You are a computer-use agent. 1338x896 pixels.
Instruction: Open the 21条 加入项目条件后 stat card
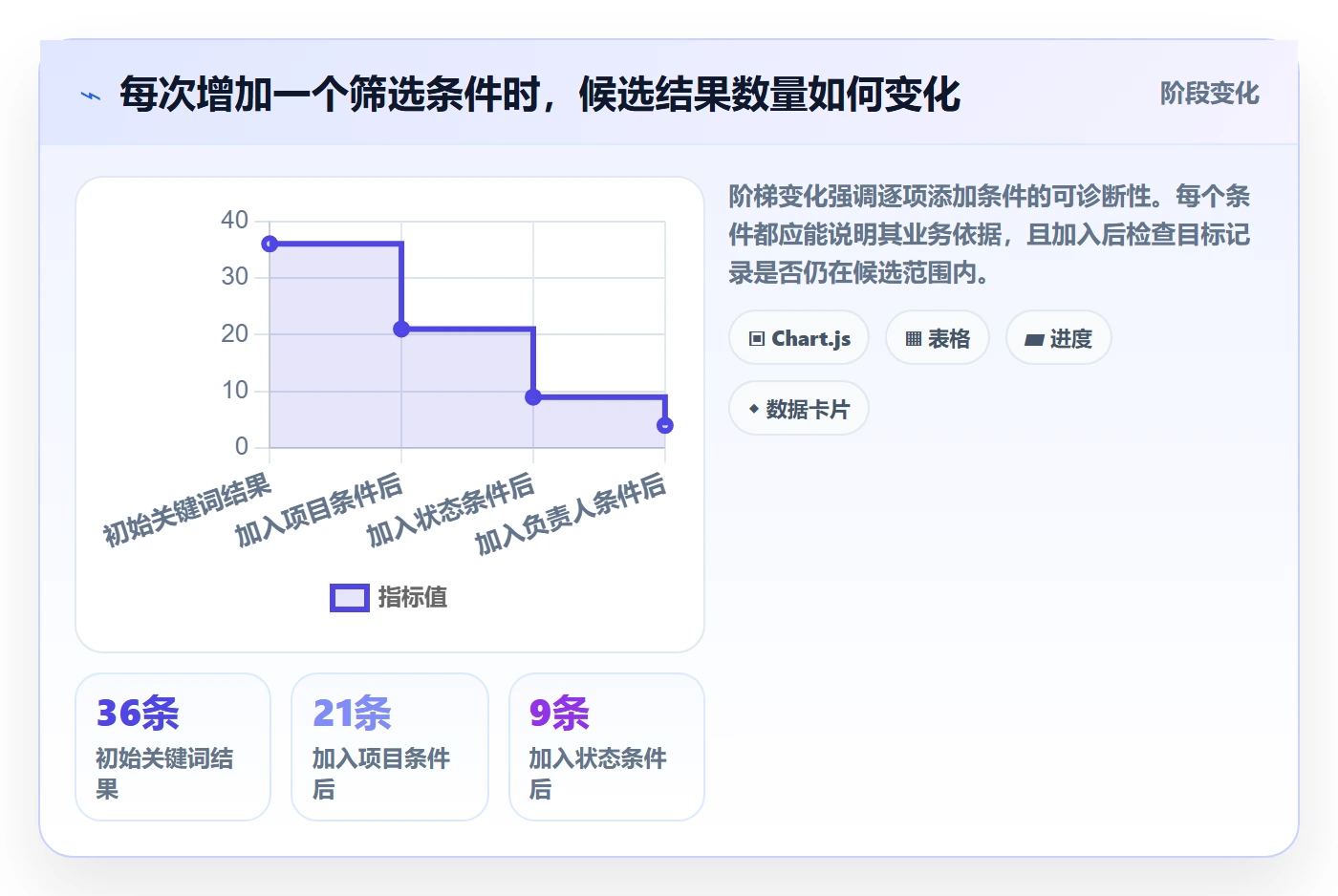[x=390, y=747]
